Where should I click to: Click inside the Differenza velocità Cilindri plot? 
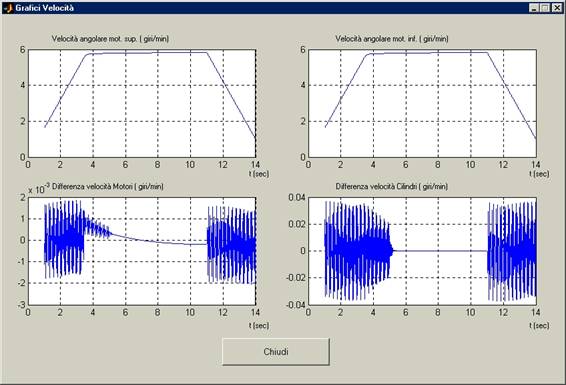[422, 251]
